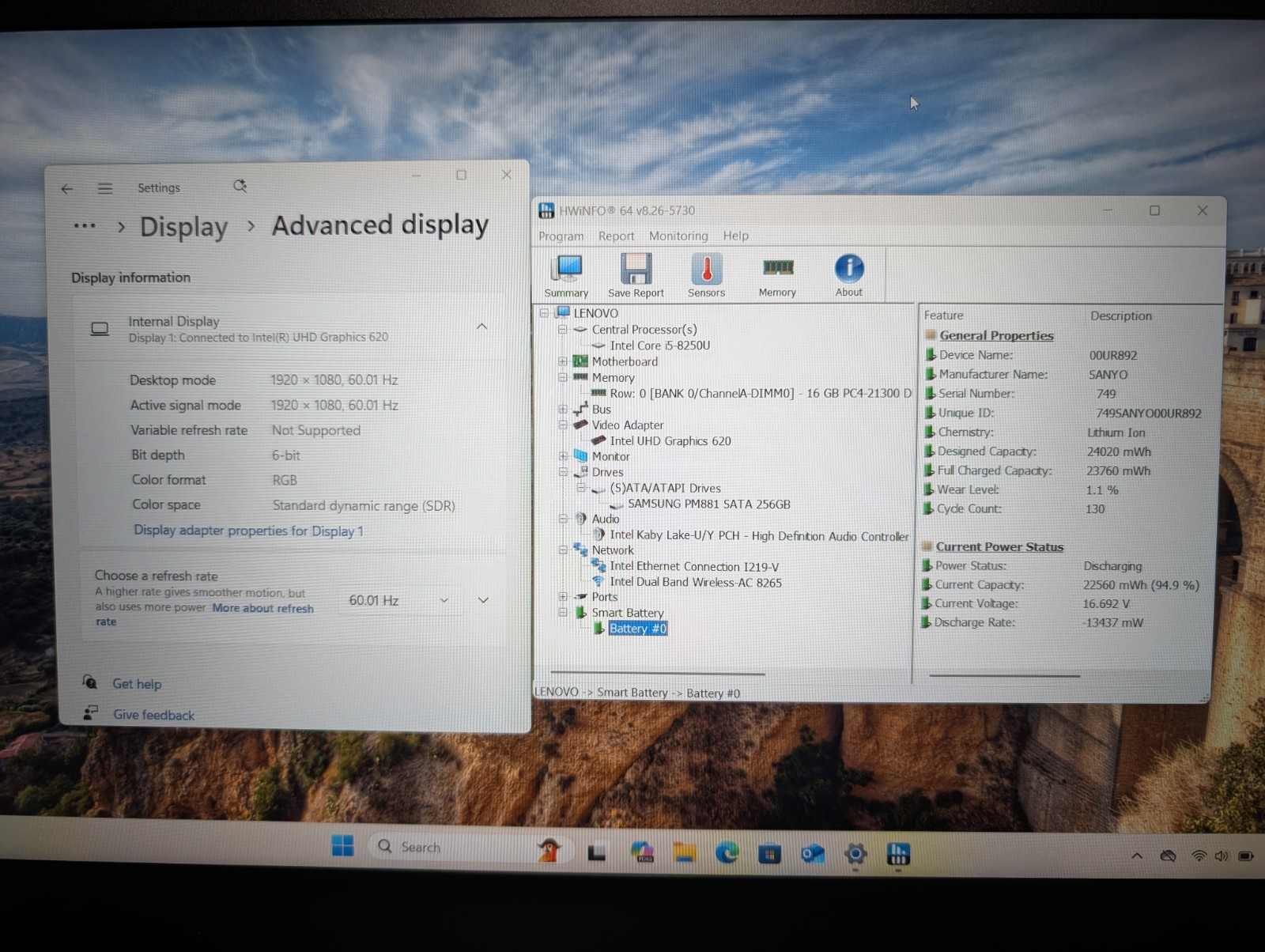Viewport: 1265px width, 952px height.
Task: Open the HWiNFO Summary toolbar icon
Action: (x=566, y=273)
